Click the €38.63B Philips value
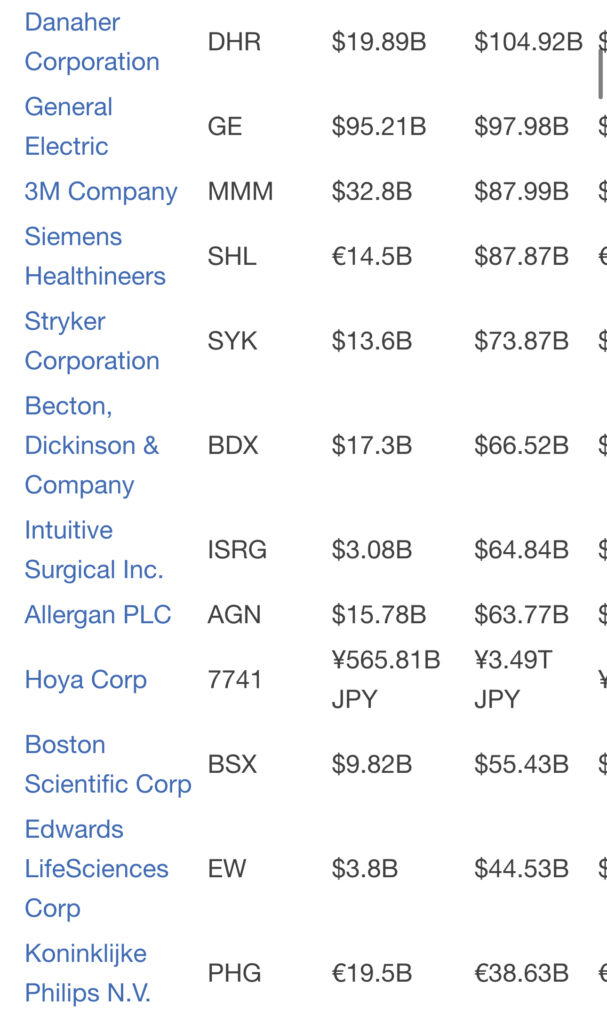This screenshot has height=1024, width=607. tap(521, 973)
